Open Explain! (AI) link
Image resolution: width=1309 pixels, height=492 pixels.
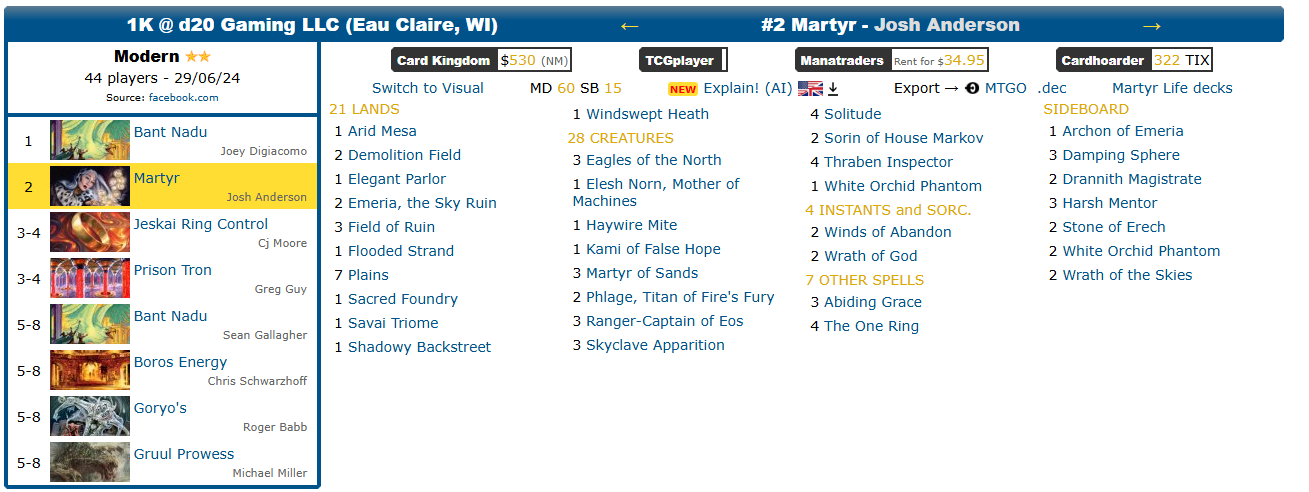(x=747, y=88)
